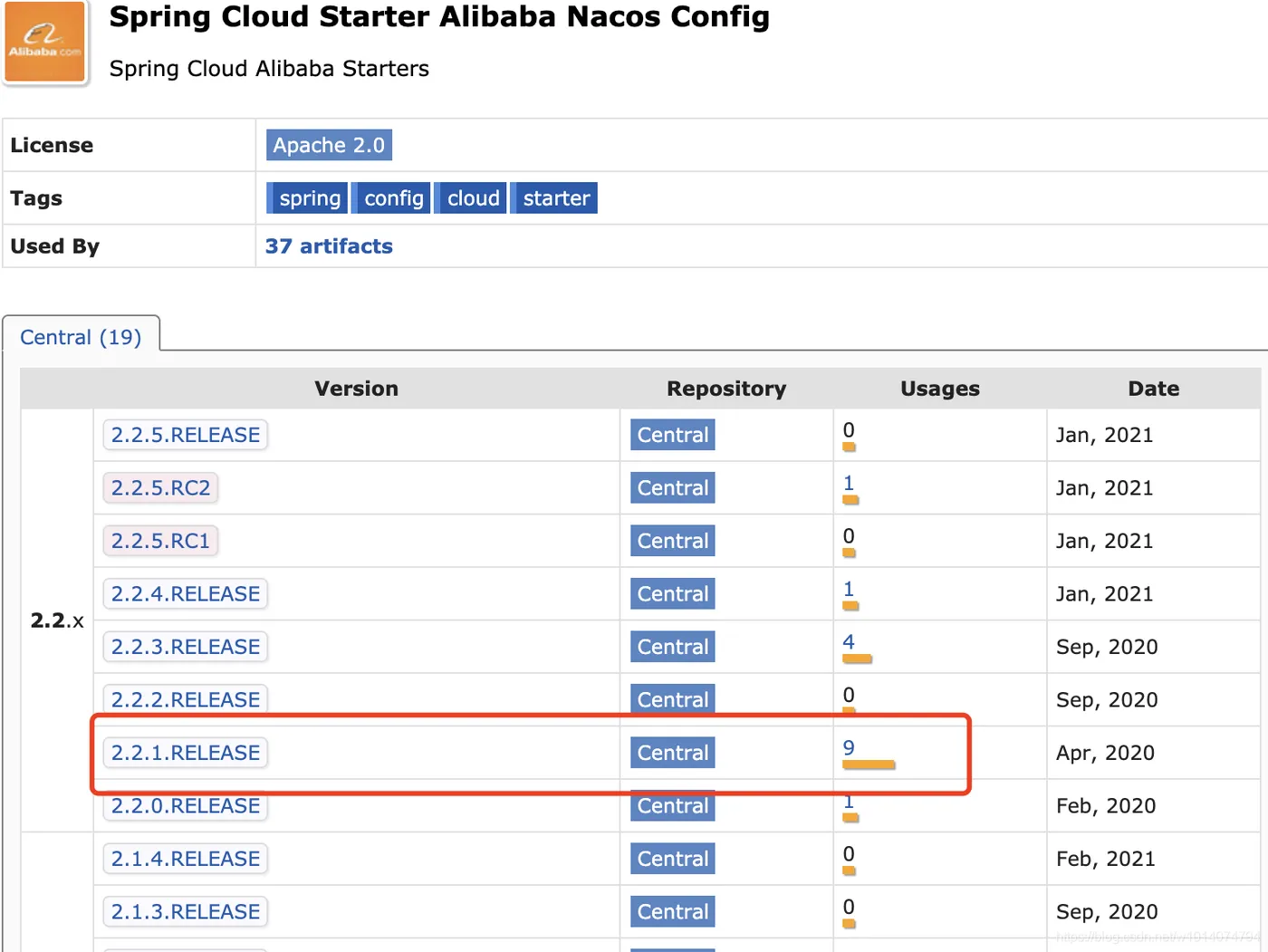The width and height of the screenshot is (1268, 952).
Task: Open the 37 artifacts link
Action: pyautogui.click(x=329, y=246)
